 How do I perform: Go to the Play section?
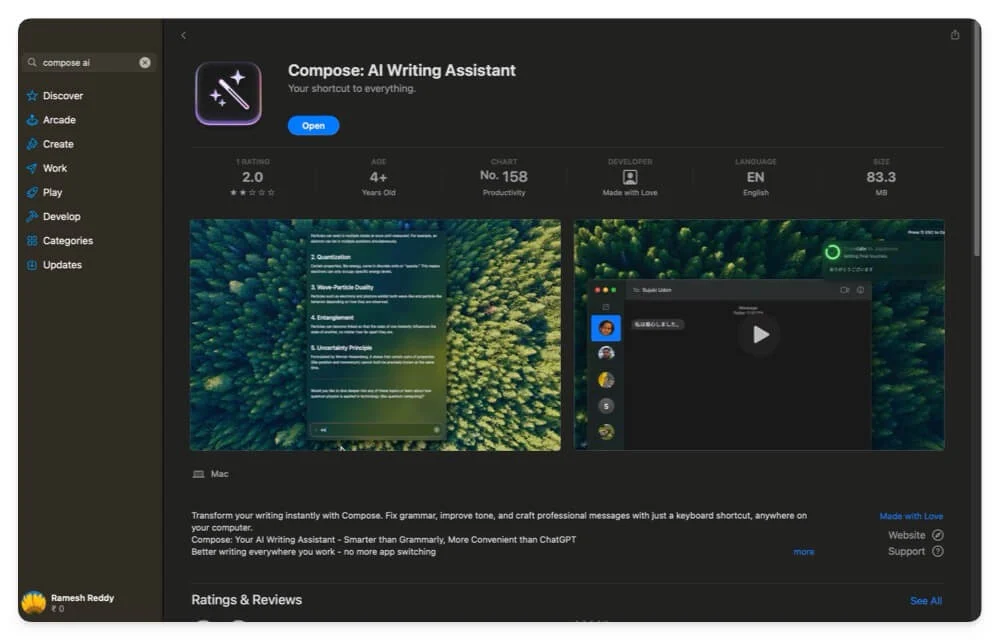[52, 193]
